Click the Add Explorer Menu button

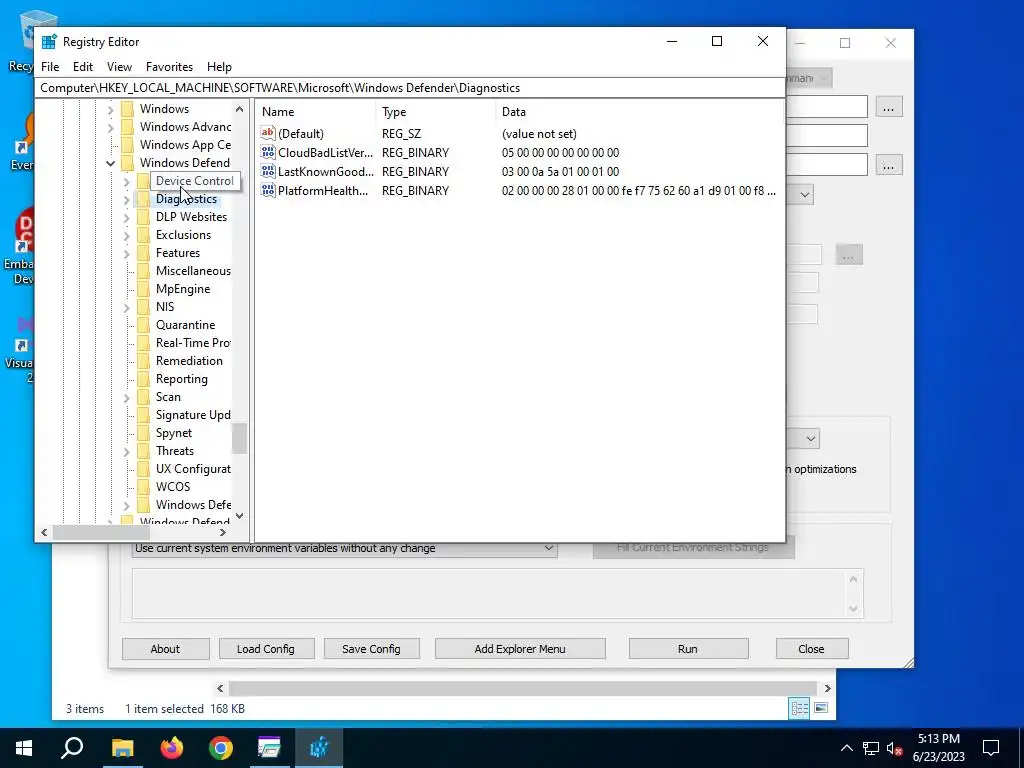point(520,649)
